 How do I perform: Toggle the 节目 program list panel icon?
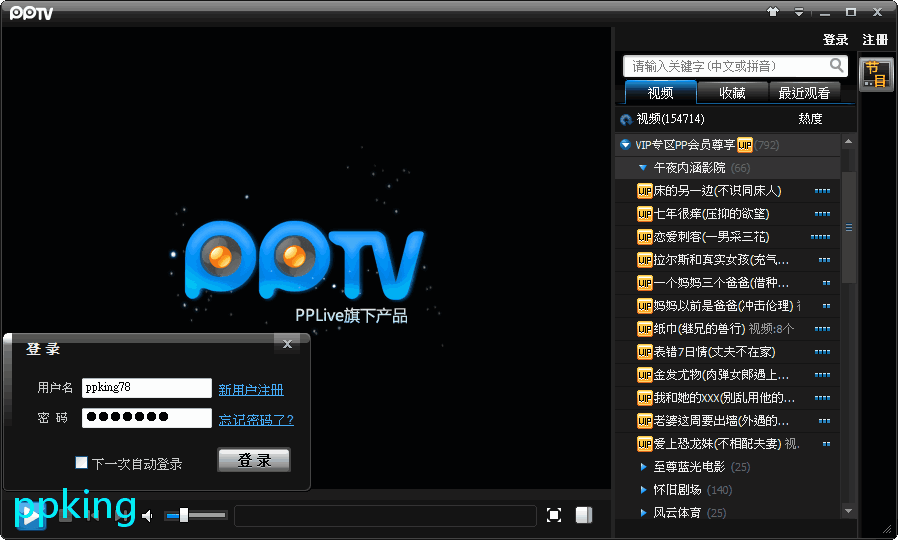(x=876, y=74)
